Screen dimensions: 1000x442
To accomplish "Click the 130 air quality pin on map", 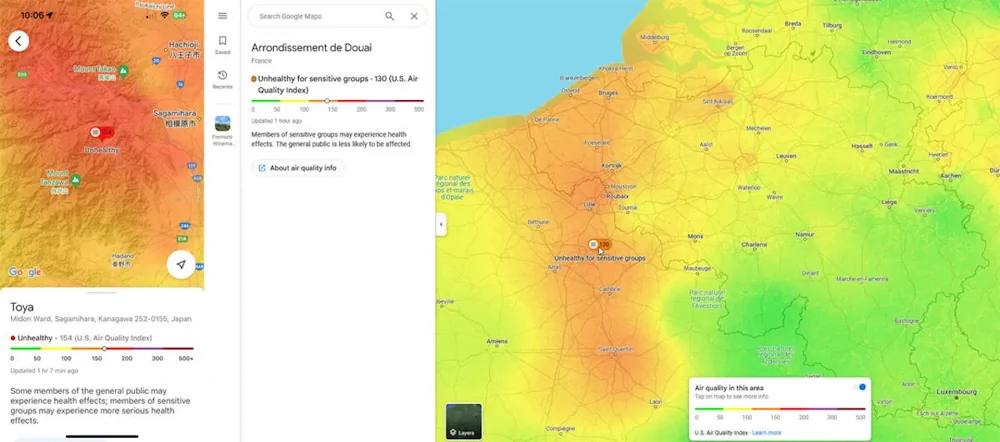I will (x=599, y=244).
